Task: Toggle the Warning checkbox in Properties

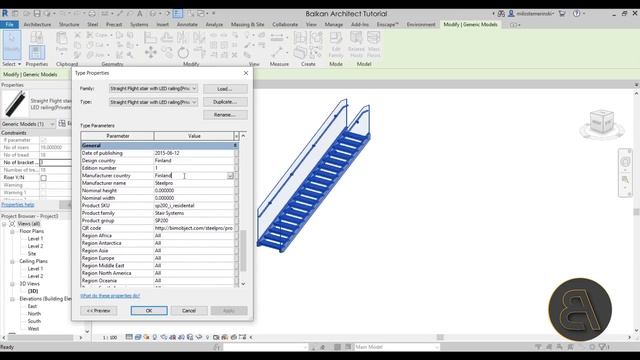Action: pos(43,185)
